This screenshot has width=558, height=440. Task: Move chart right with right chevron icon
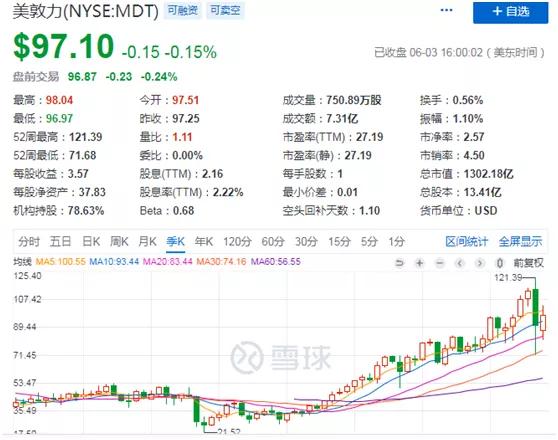pyautogui.click(x=480, y=263)
